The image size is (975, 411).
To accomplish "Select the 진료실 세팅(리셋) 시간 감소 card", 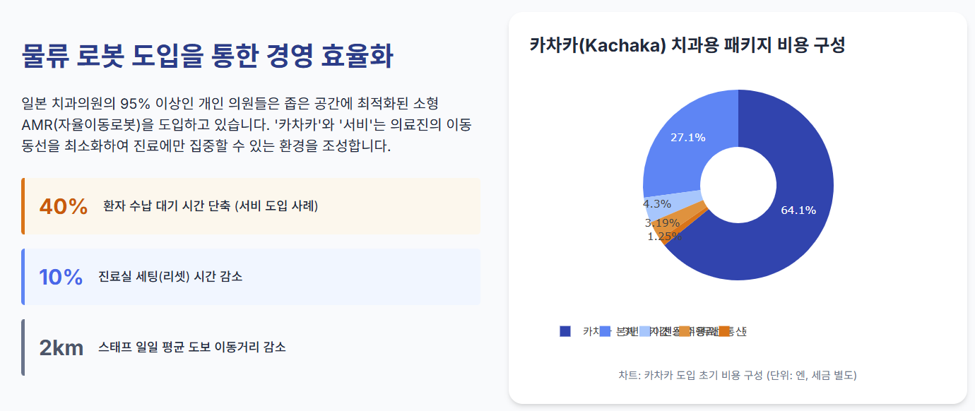I will [x=251, y=277].
